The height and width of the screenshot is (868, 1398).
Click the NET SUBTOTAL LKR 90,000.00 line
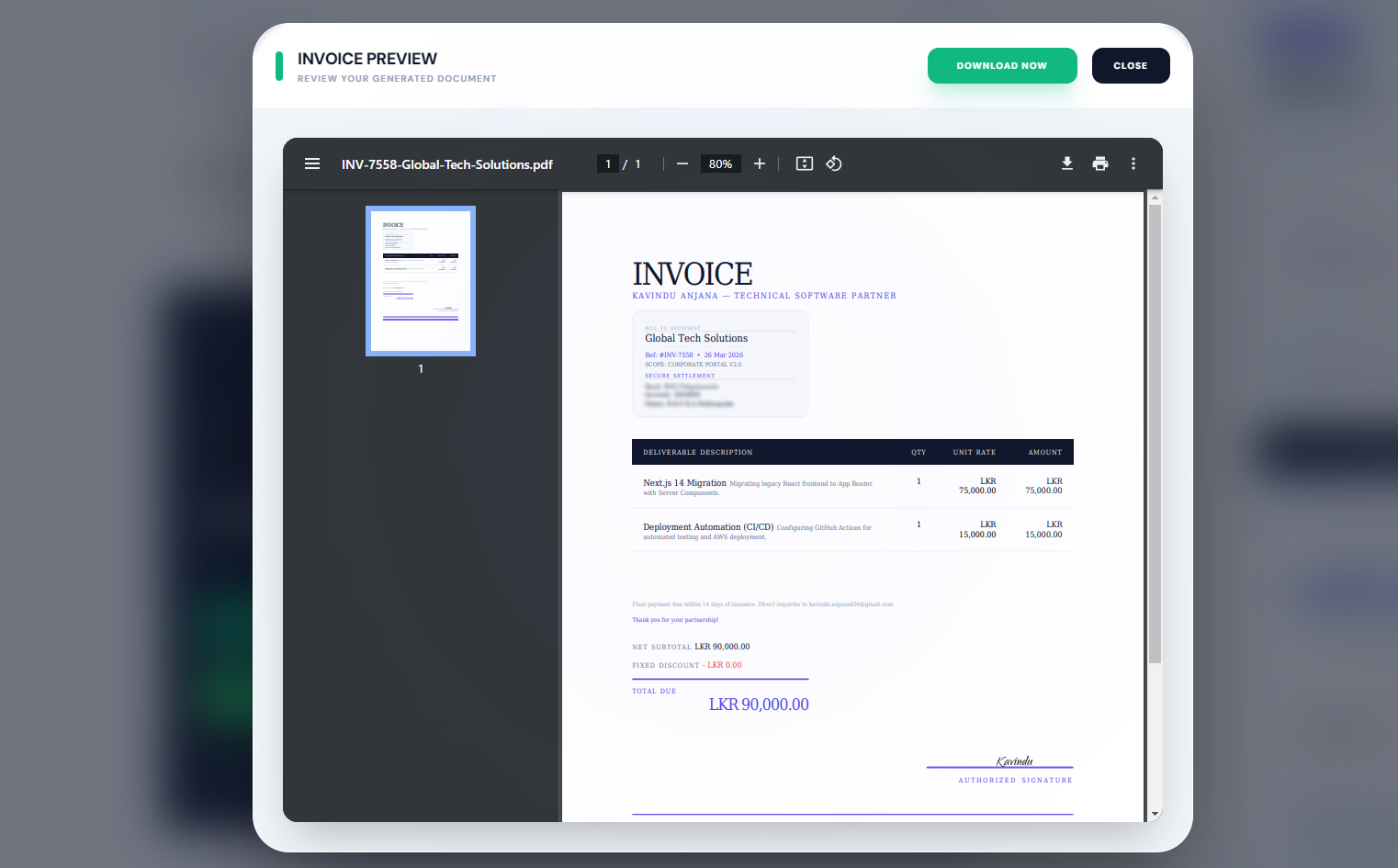pos(691,647)
